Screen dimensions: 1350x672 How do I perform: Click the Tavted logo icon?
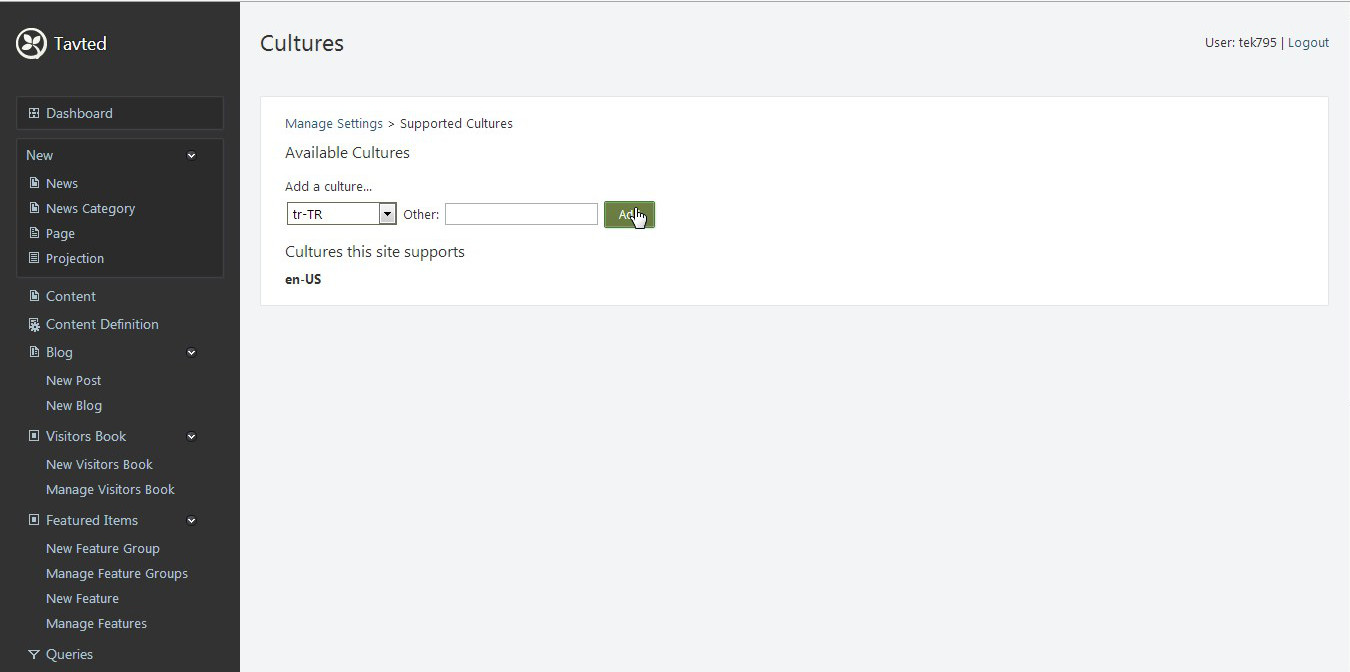[32, 43]
